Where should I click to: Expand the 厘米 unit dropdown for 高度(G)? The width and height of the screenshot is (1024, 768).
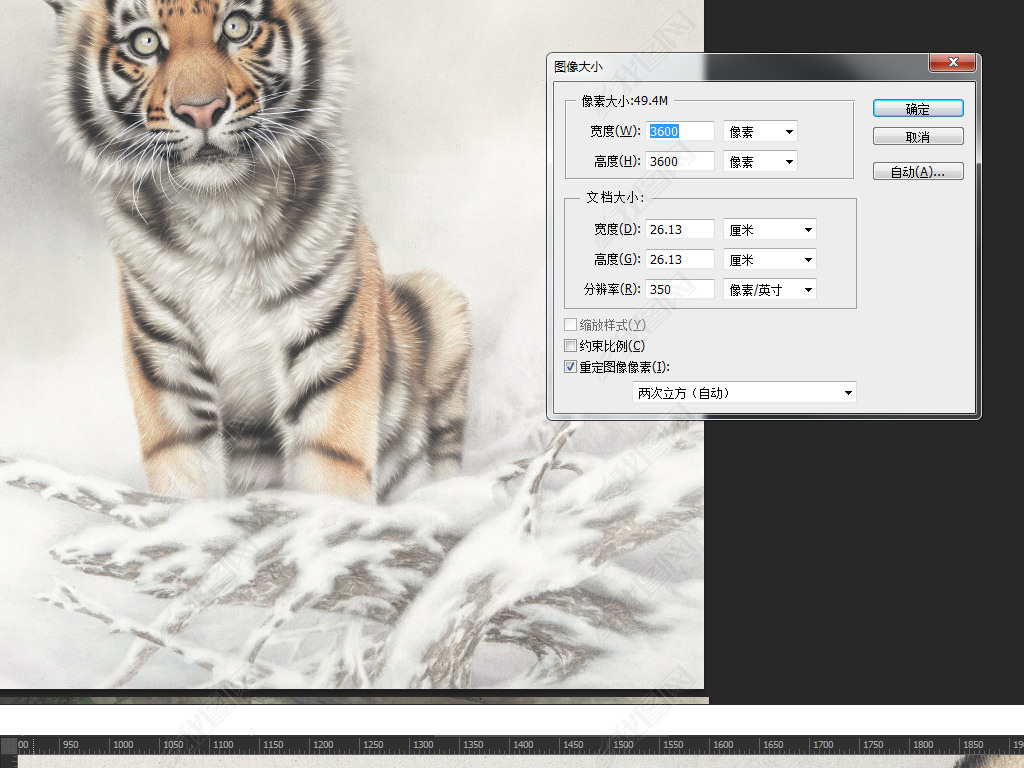(x=769, y=259)
